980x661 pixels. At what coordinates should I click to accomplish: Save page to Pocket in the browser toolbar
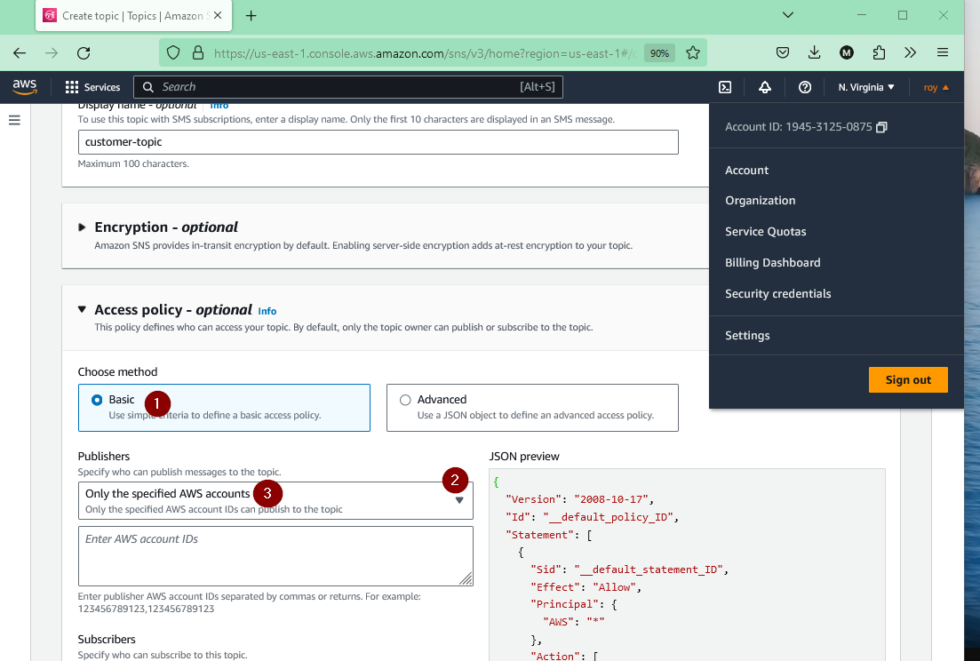click(784, 52)
